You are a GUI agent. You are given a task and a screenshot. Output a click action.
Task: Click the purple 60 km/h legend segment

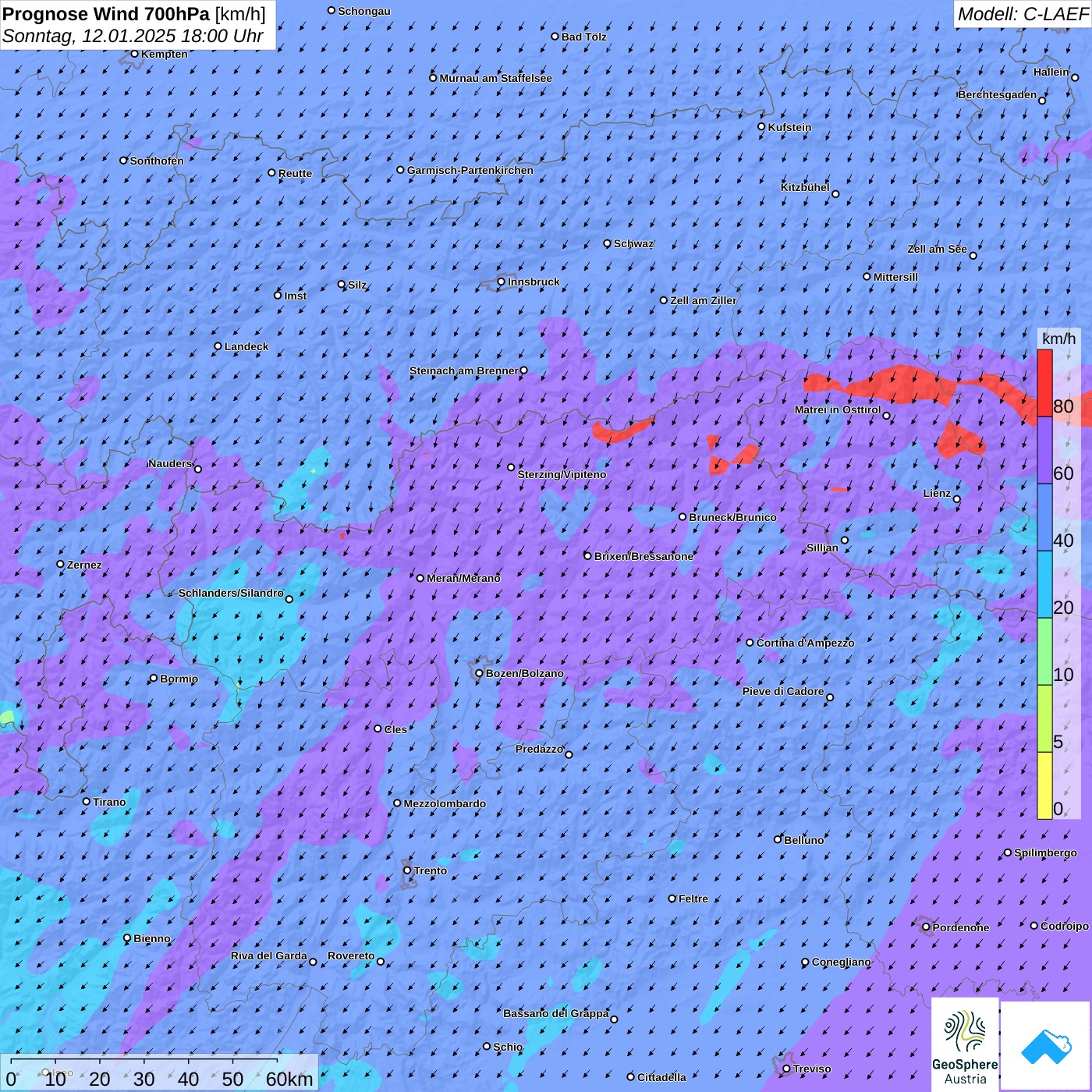pyautogui.click(x=1044, y=451)
